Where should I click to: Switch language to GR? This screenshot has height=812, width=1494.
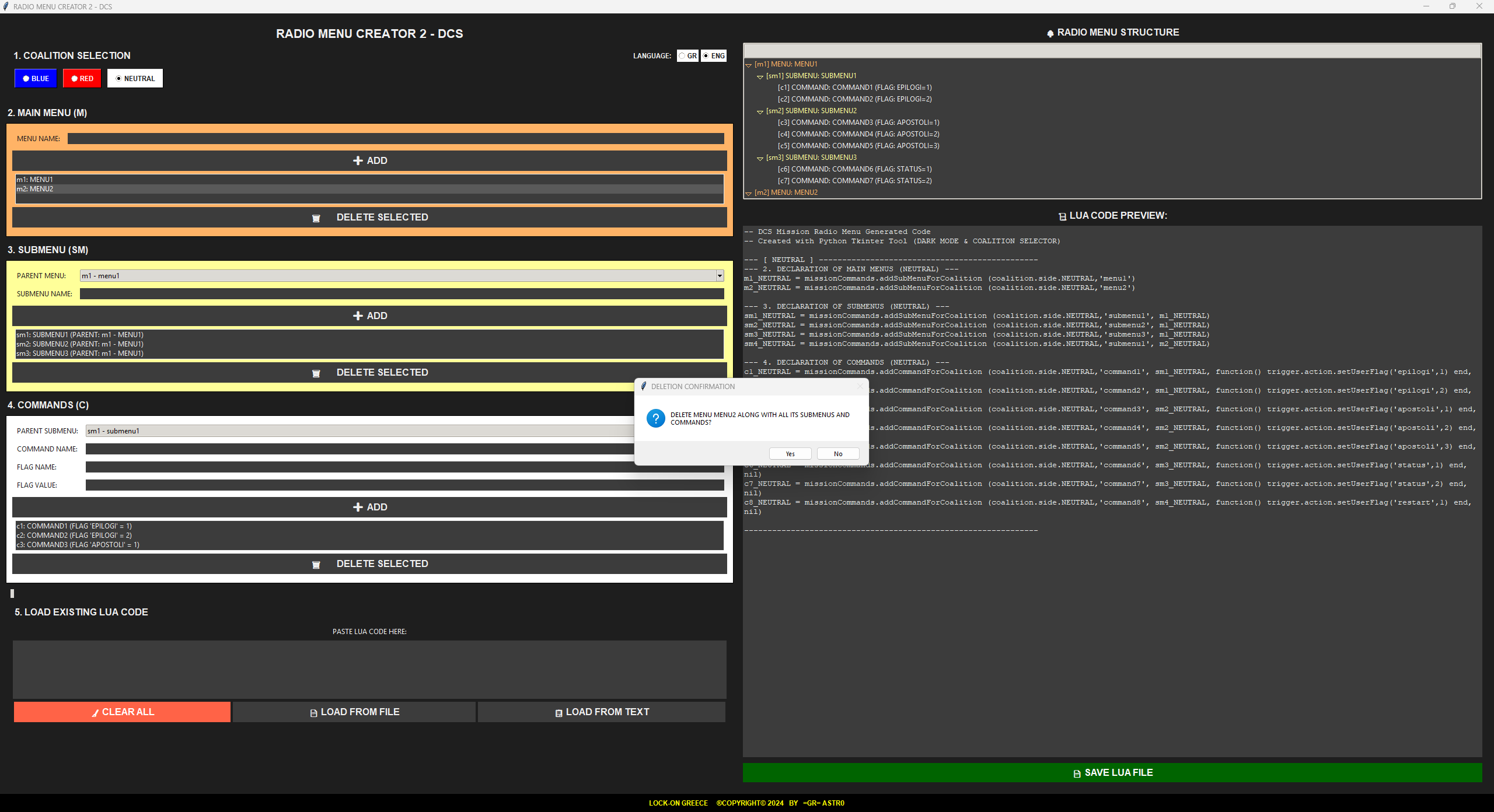[x=687, y=56]
